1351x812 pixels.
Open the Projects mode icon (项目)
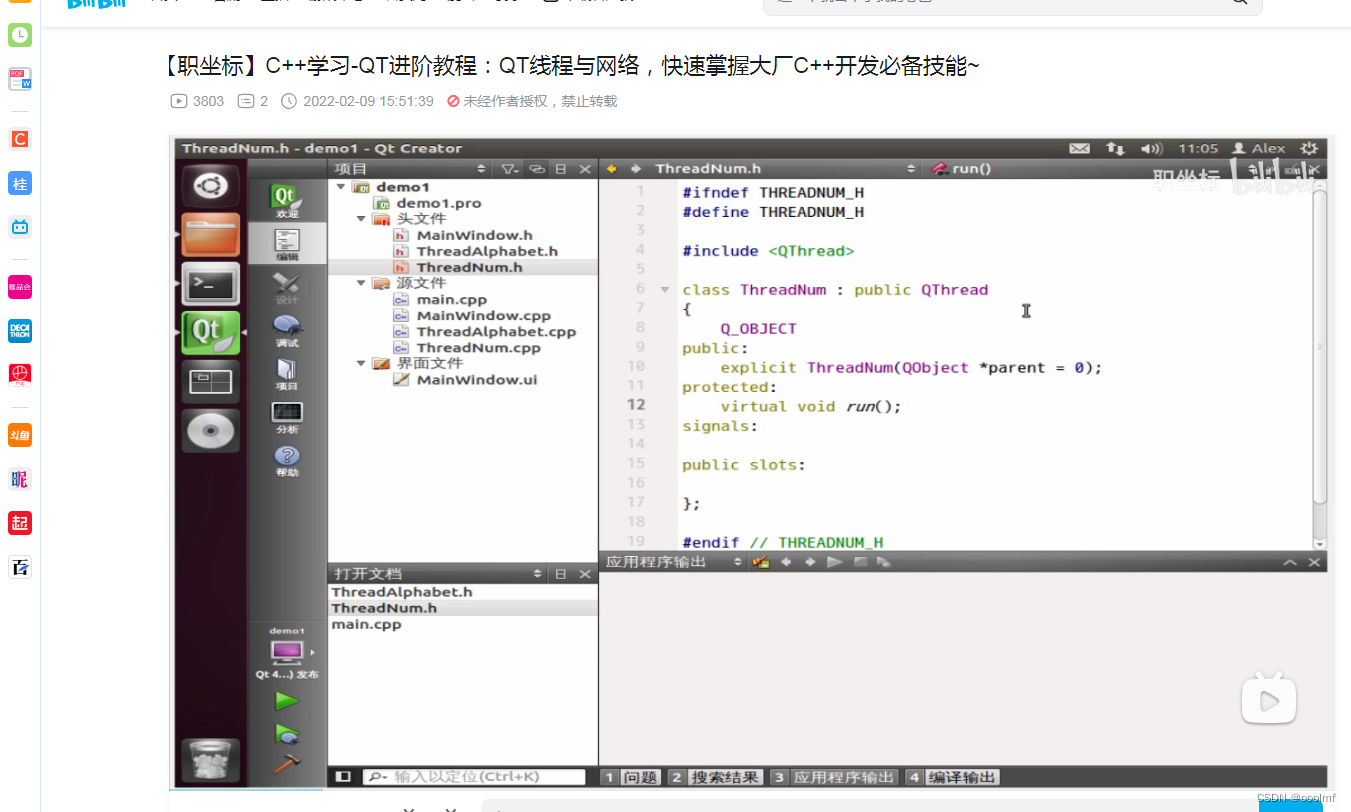pos(286,374)
